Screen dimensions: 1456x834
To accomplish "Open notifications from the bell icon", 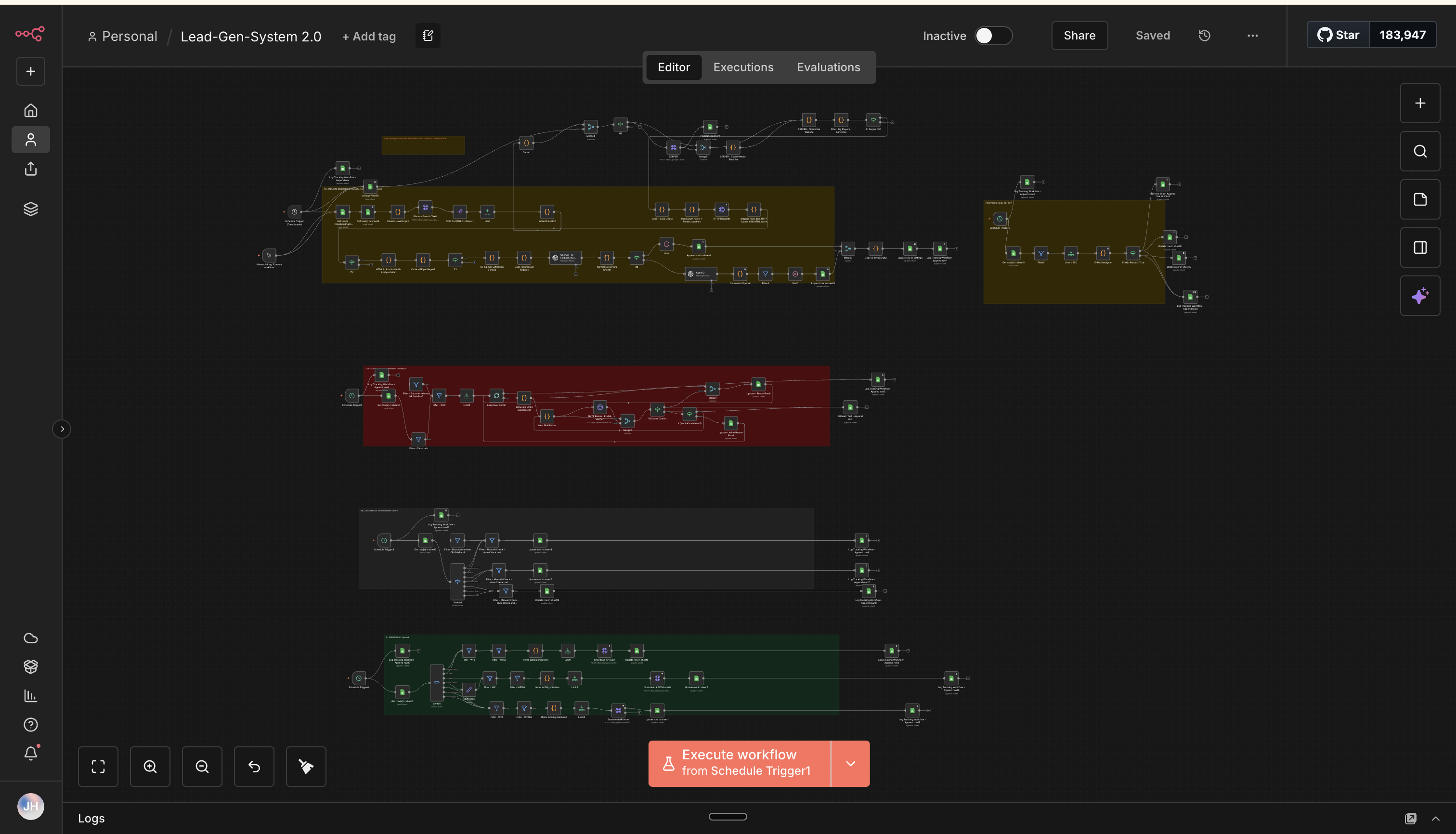I will pyautogui.click(x=30, y=753).
